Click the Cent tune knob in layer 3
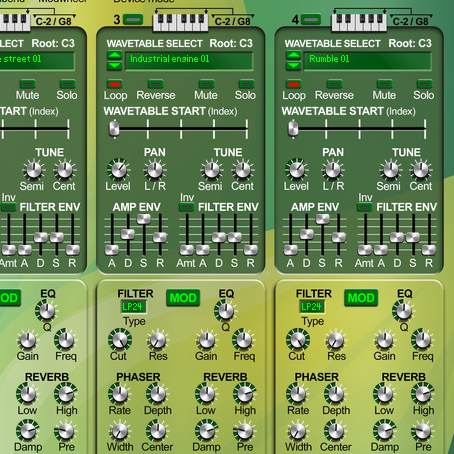The height and width of the screenshot is (454, 454). coord(243,170)
